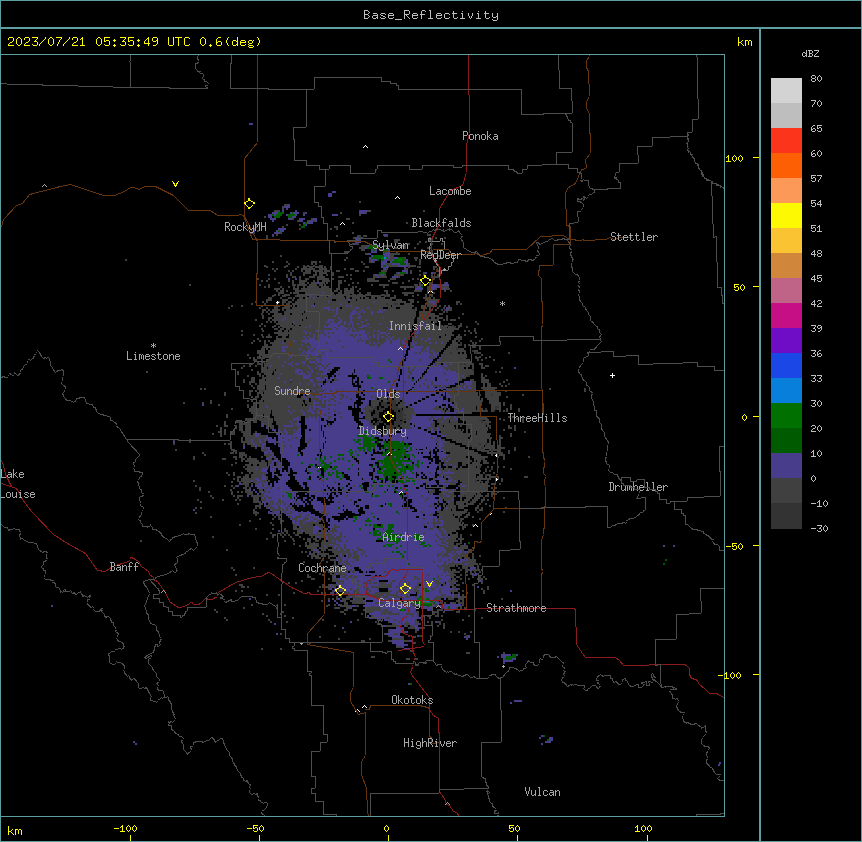Click the white plus marker north of Drumheller
This screenshot has height=842, width=862.
coord(612,375)
